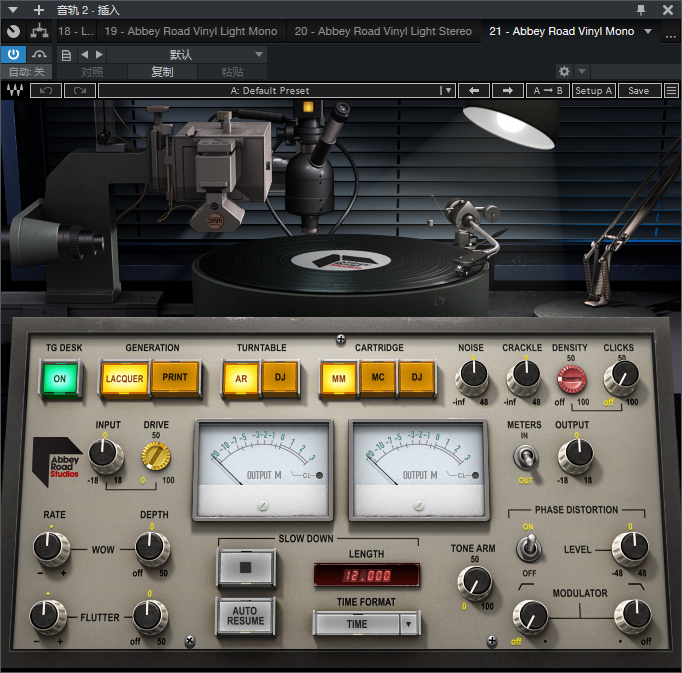Flip the Phase Distortion ON/OFF switch
This screenshot has height=673, width=682.
click(528, 548)
